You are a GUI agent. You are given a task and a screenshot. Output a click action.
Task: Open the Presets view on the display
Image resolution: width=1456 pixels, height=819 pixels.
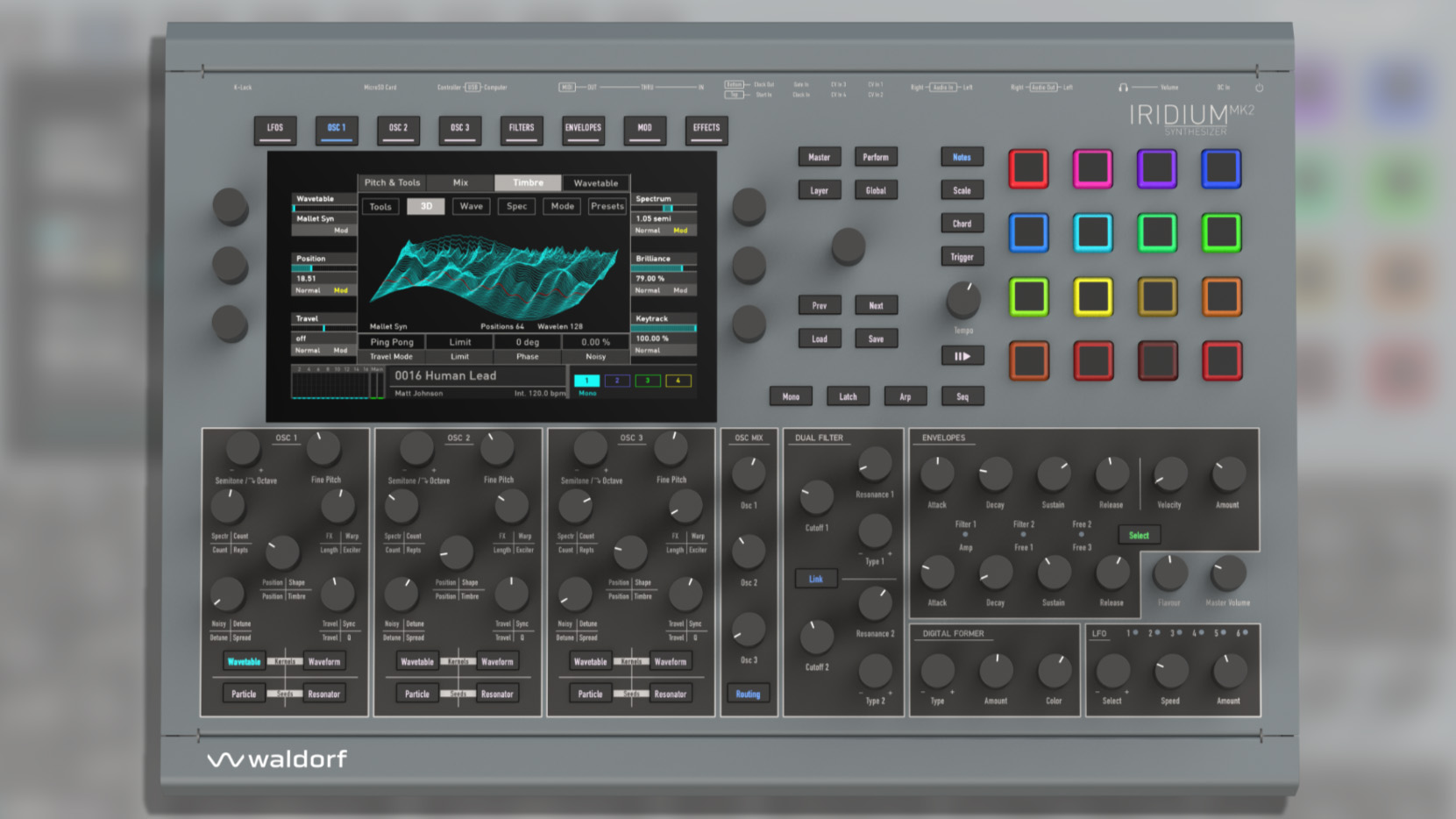click(606, 205)
